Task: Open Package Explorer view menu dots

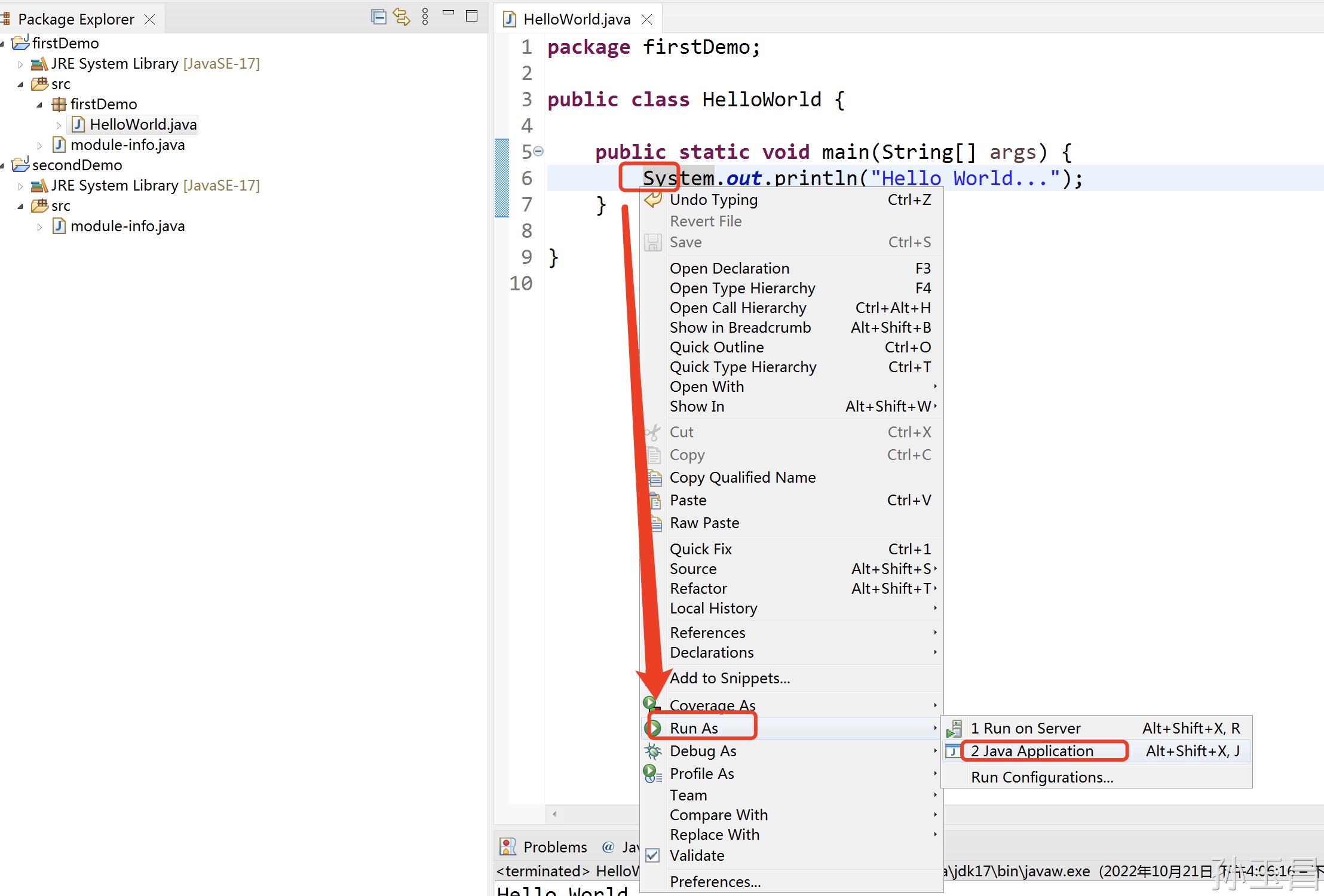Action: tap(425, 17)
